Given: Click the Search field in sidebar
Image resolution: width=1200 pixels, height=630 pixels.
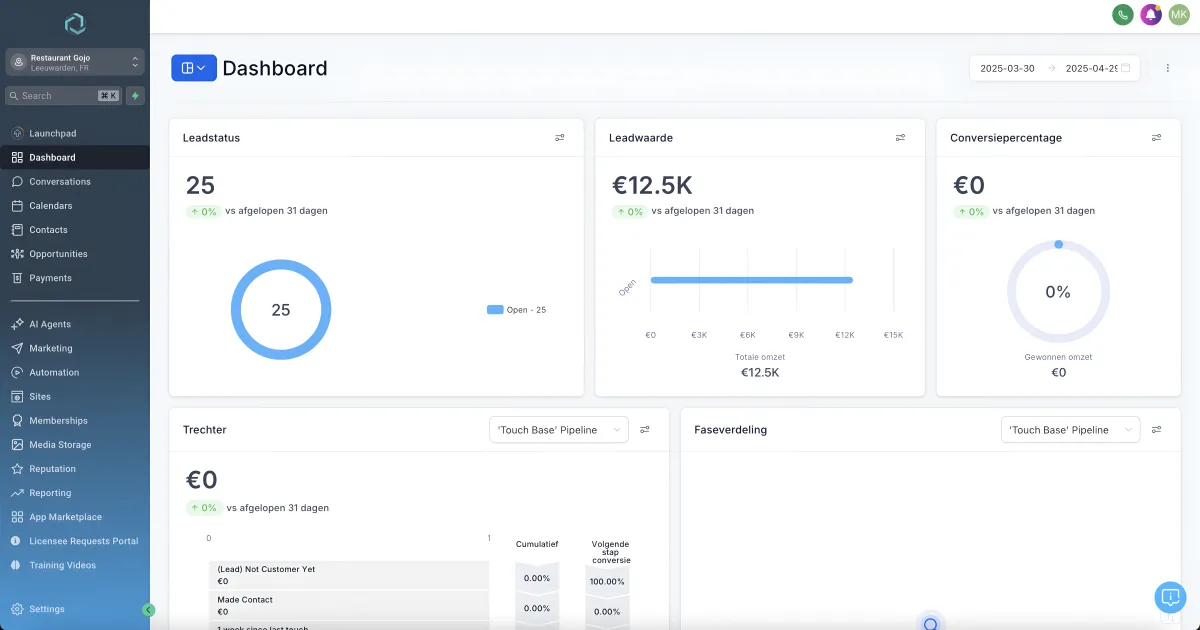Looking at the screenshot, I should 63,96.
